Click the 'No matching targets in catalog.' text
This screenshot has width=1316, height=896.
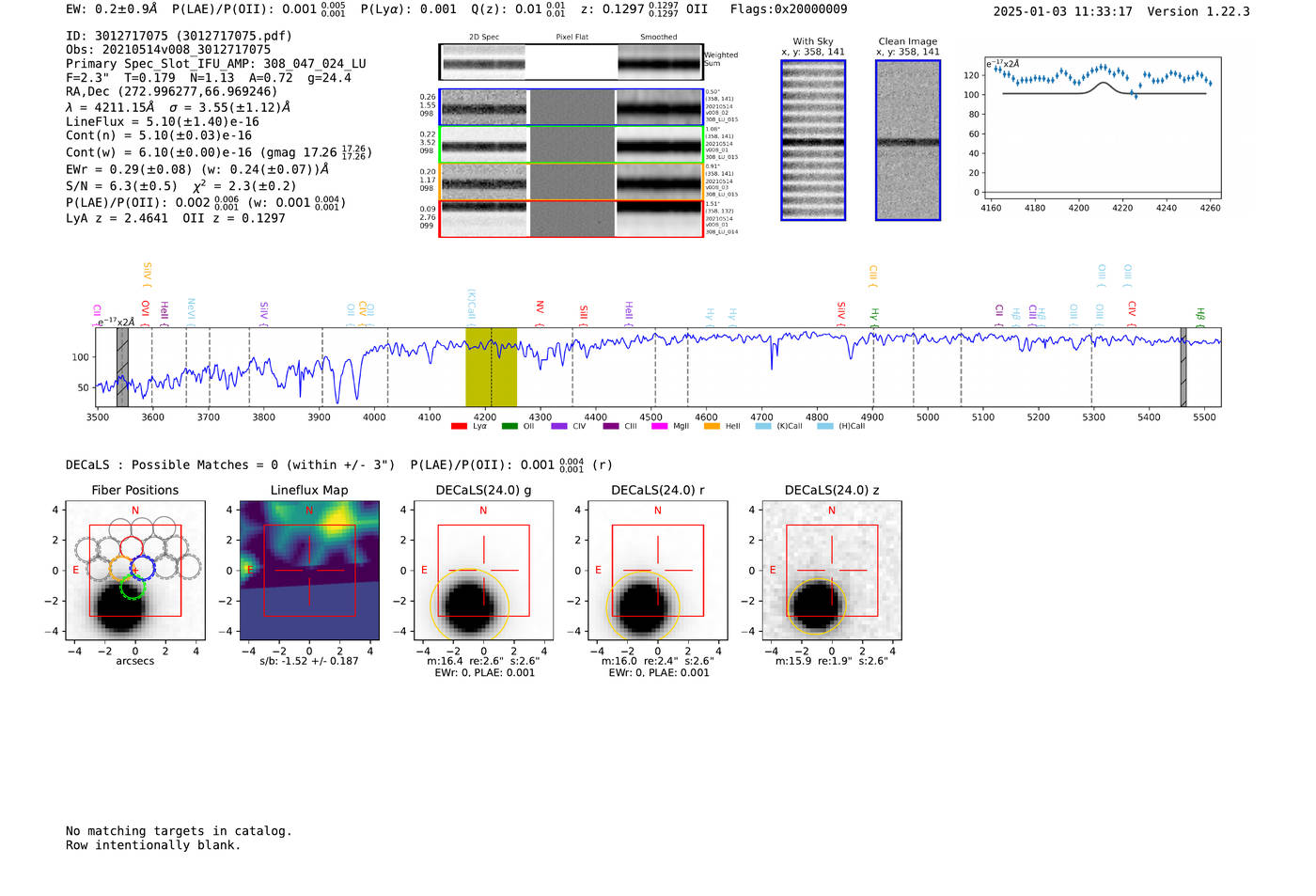[x=179, y=831]
